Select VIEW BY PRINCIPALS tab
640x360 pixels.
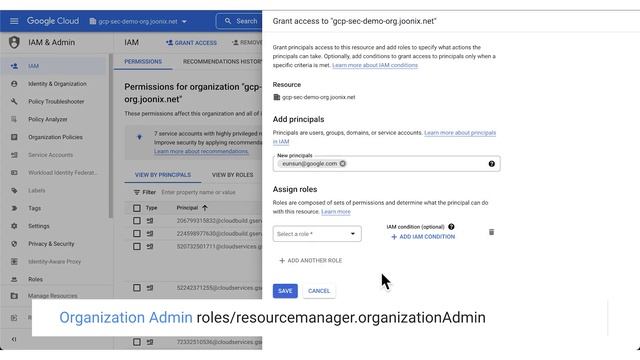[163, 175]
